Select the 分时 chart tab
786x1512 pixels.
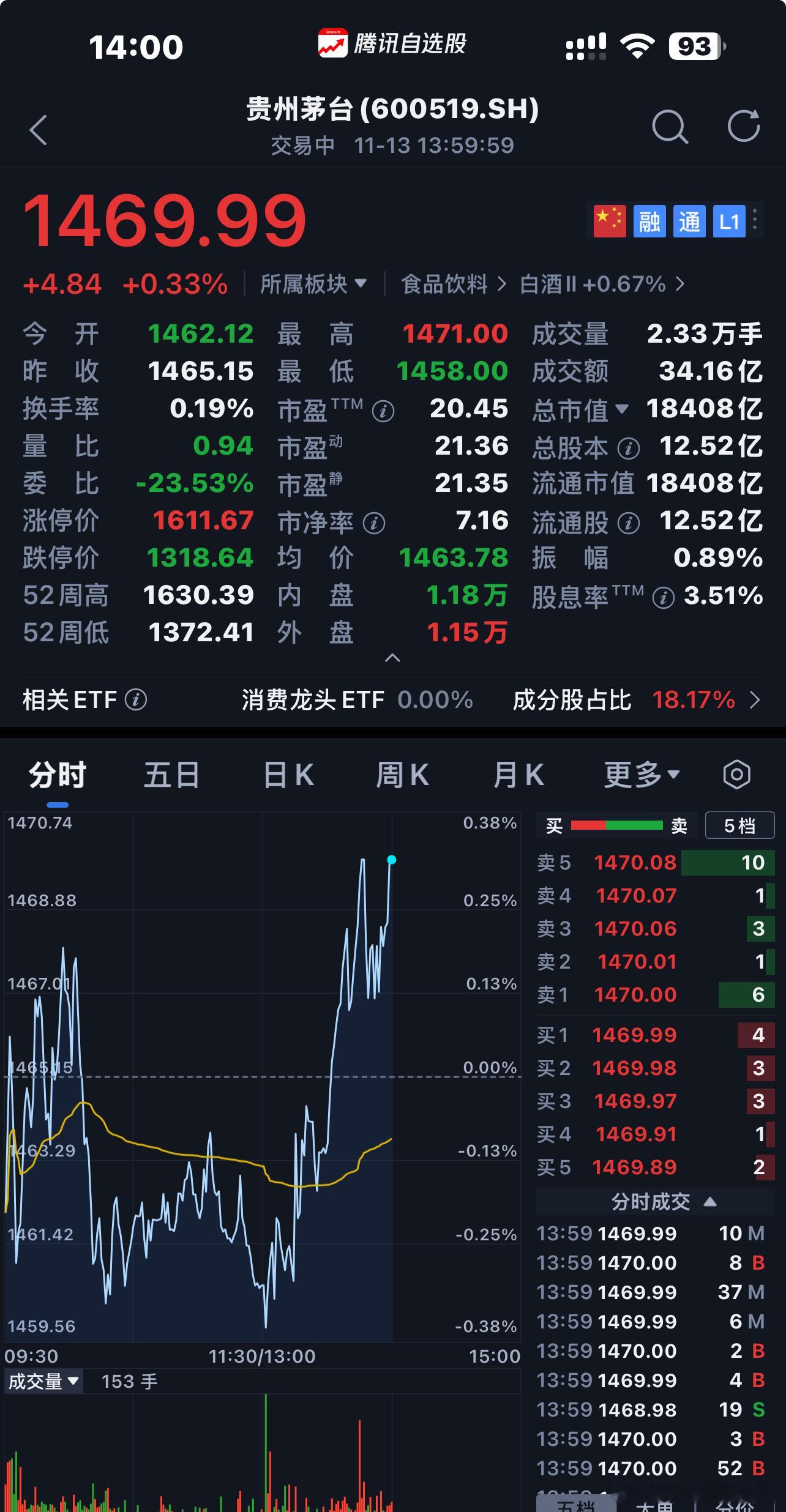(x=58, y=775)
